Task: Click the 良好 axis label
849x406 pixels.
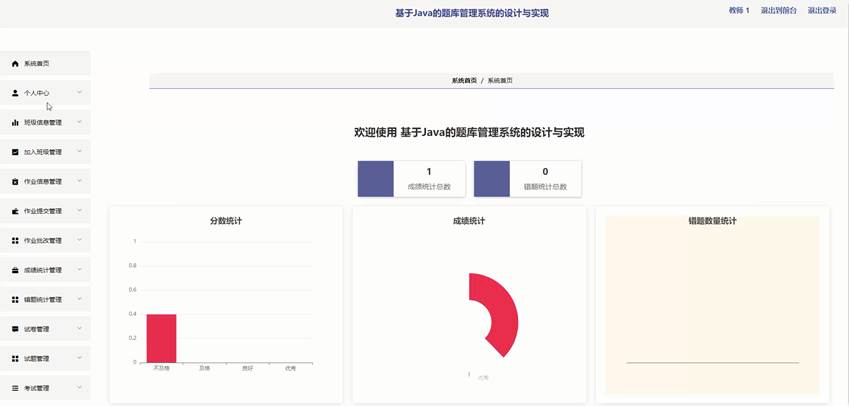Action: pyautogui.click(x=247, y=368)
